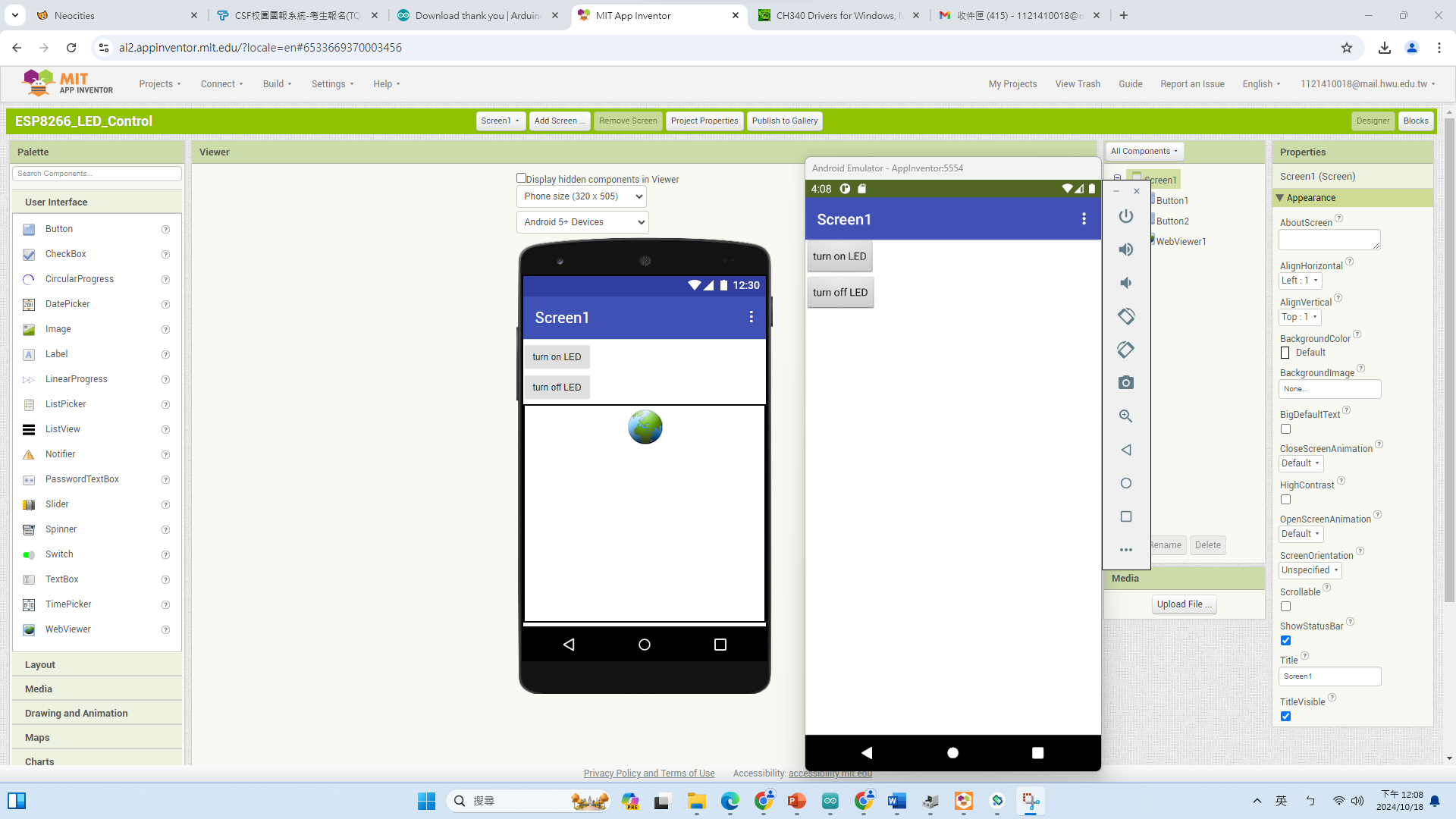1456x819 pixels.
Task: Enable Display hidden components in Viewer
Action: click(x=521, y=178)
